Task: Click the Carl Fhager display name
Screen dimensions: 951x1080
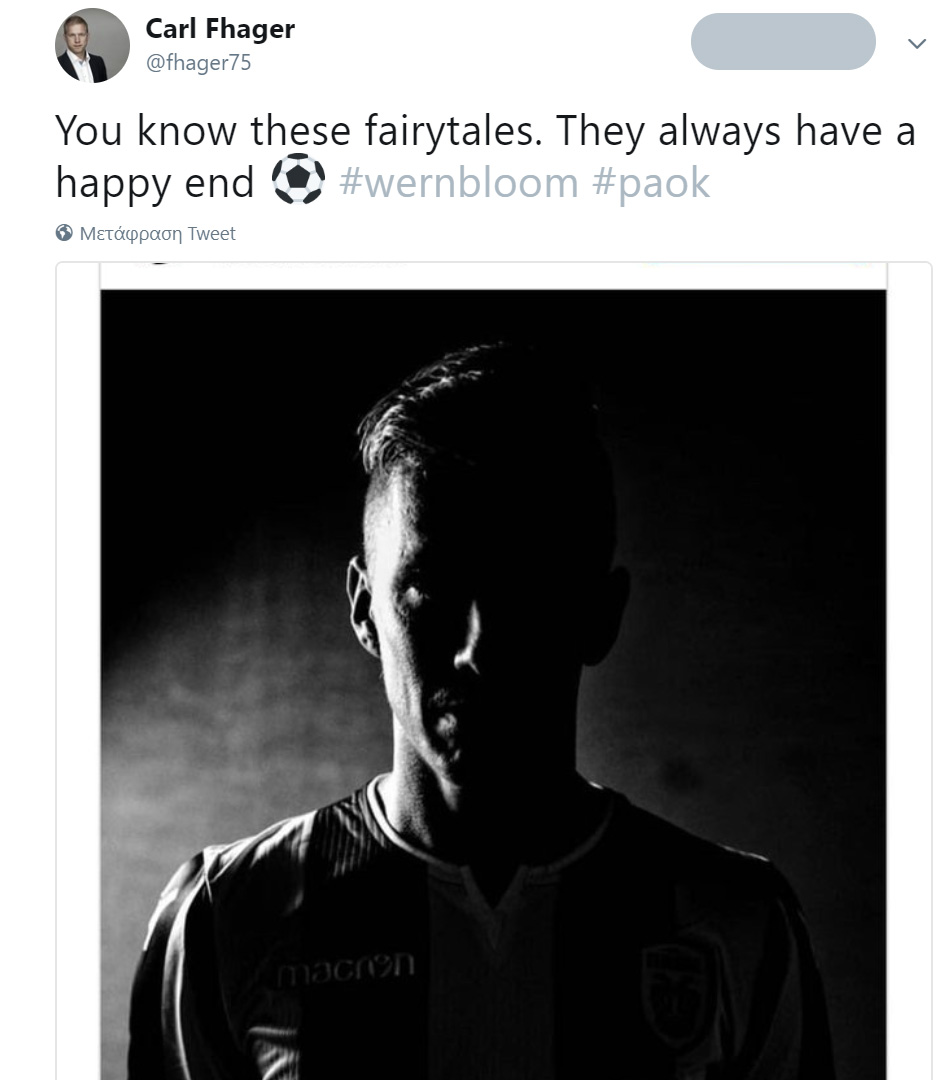Action: [x=220, y=29]
